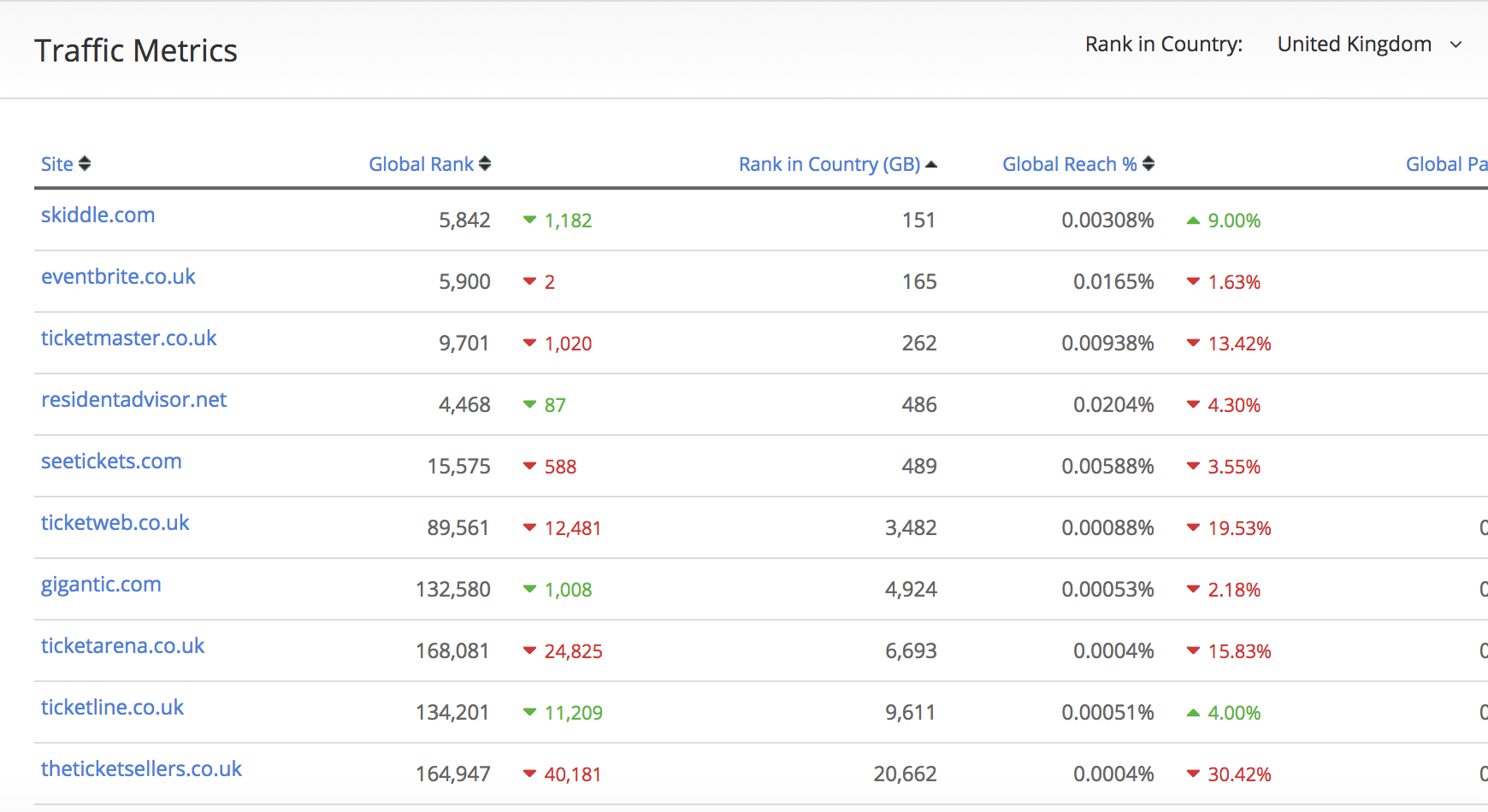1488x812 pixels.
Task: Click the red down arrow beside 3.55%
Action: (1193, 467)
